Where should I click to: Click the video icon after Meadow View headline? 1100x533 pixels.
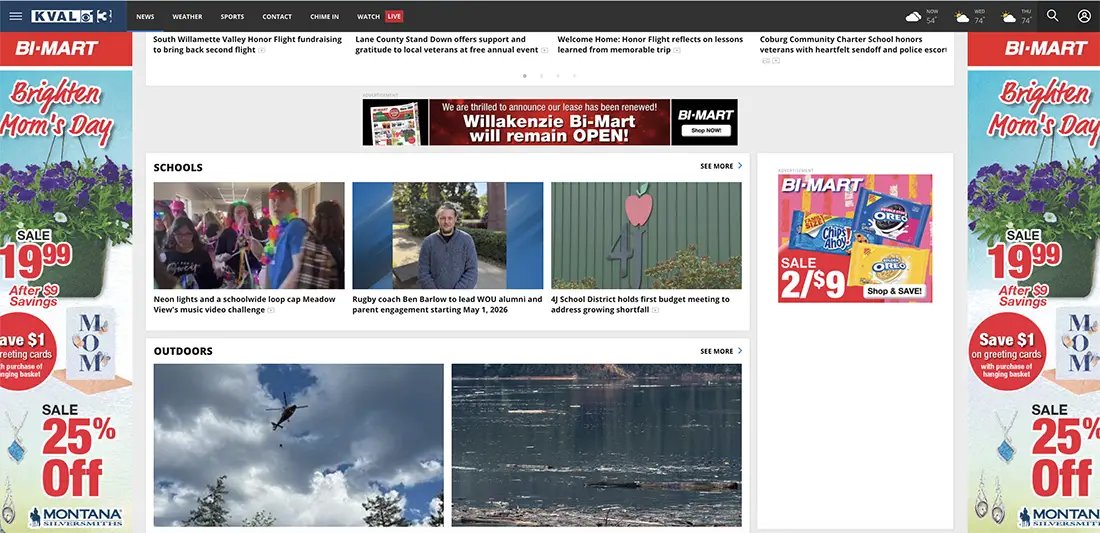pos(271,310)
